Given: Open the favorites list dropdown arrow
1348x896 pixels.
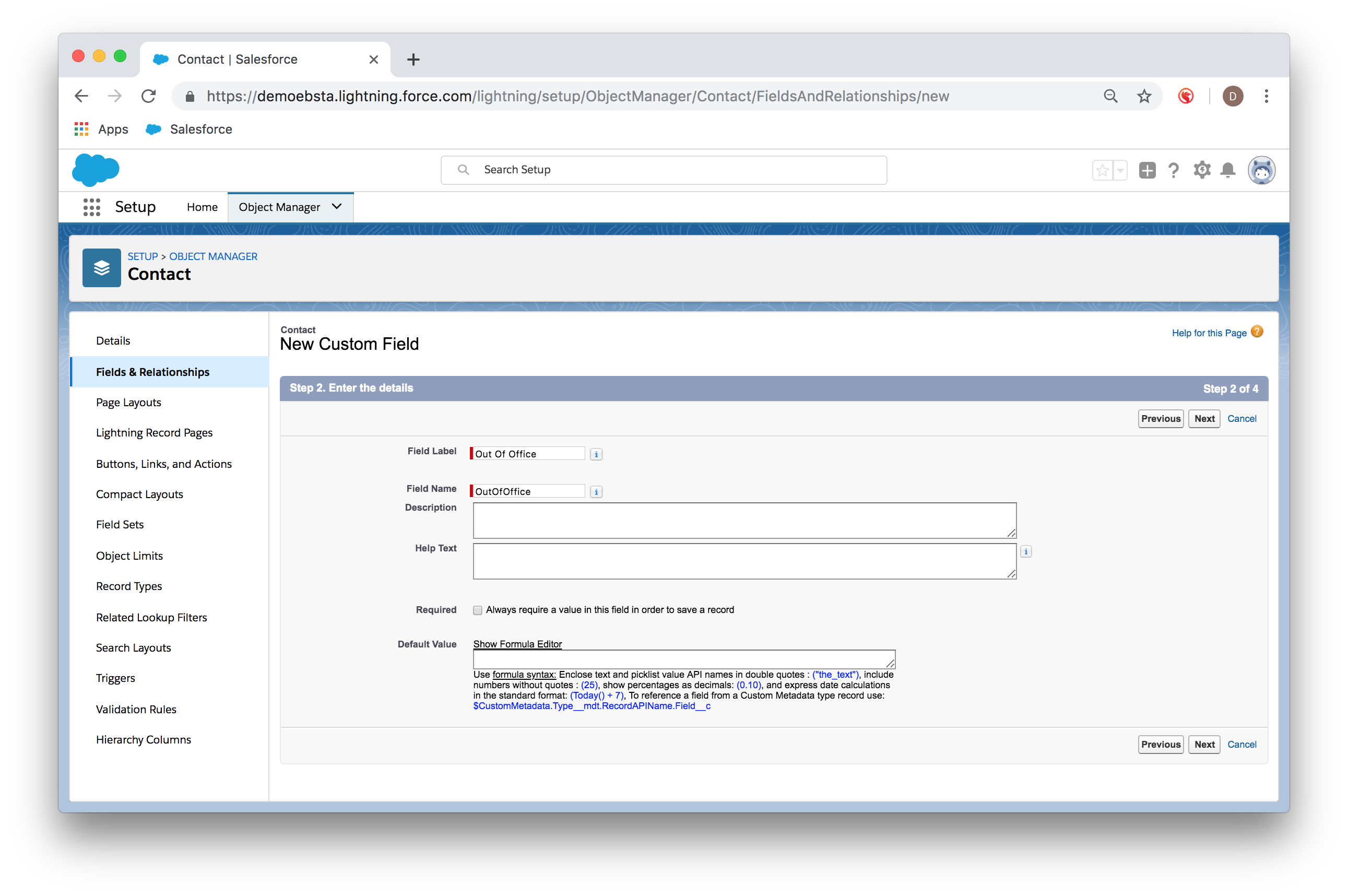Looking at the screenshot, I should click(1120, 170).
